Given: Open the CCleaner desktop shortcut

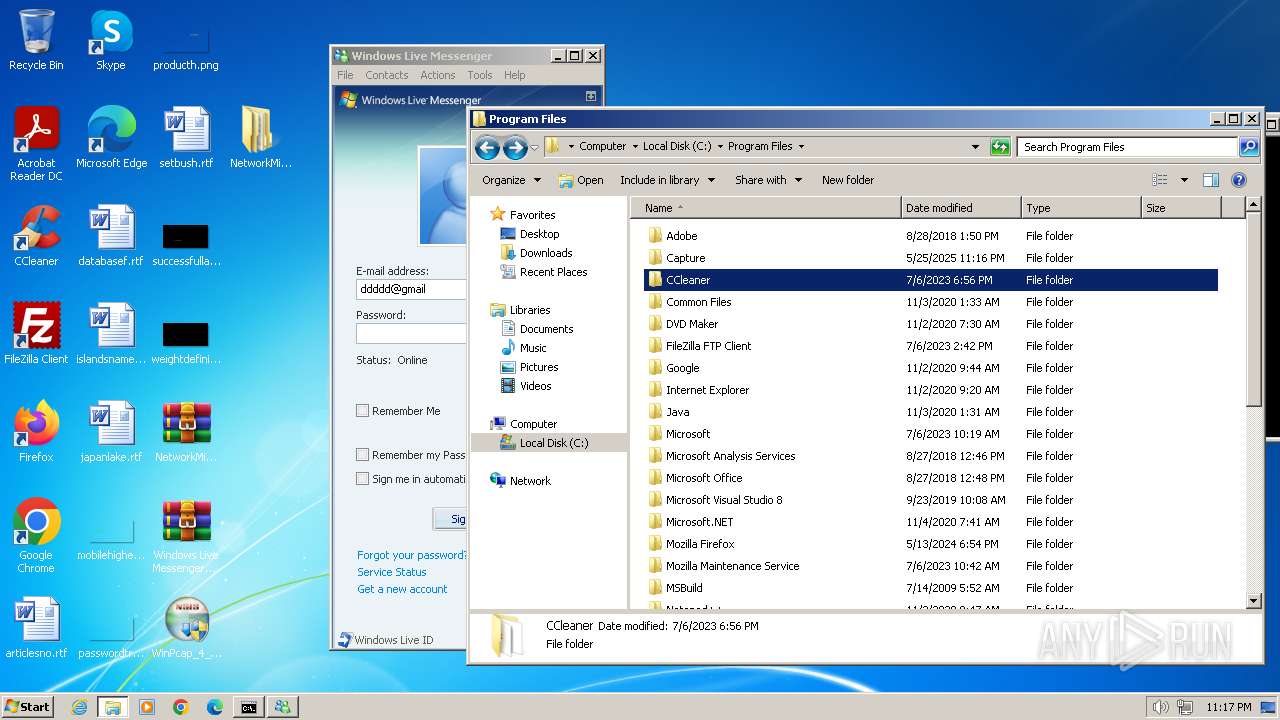Looking at the screenshot, I should [x=36, y=236].
